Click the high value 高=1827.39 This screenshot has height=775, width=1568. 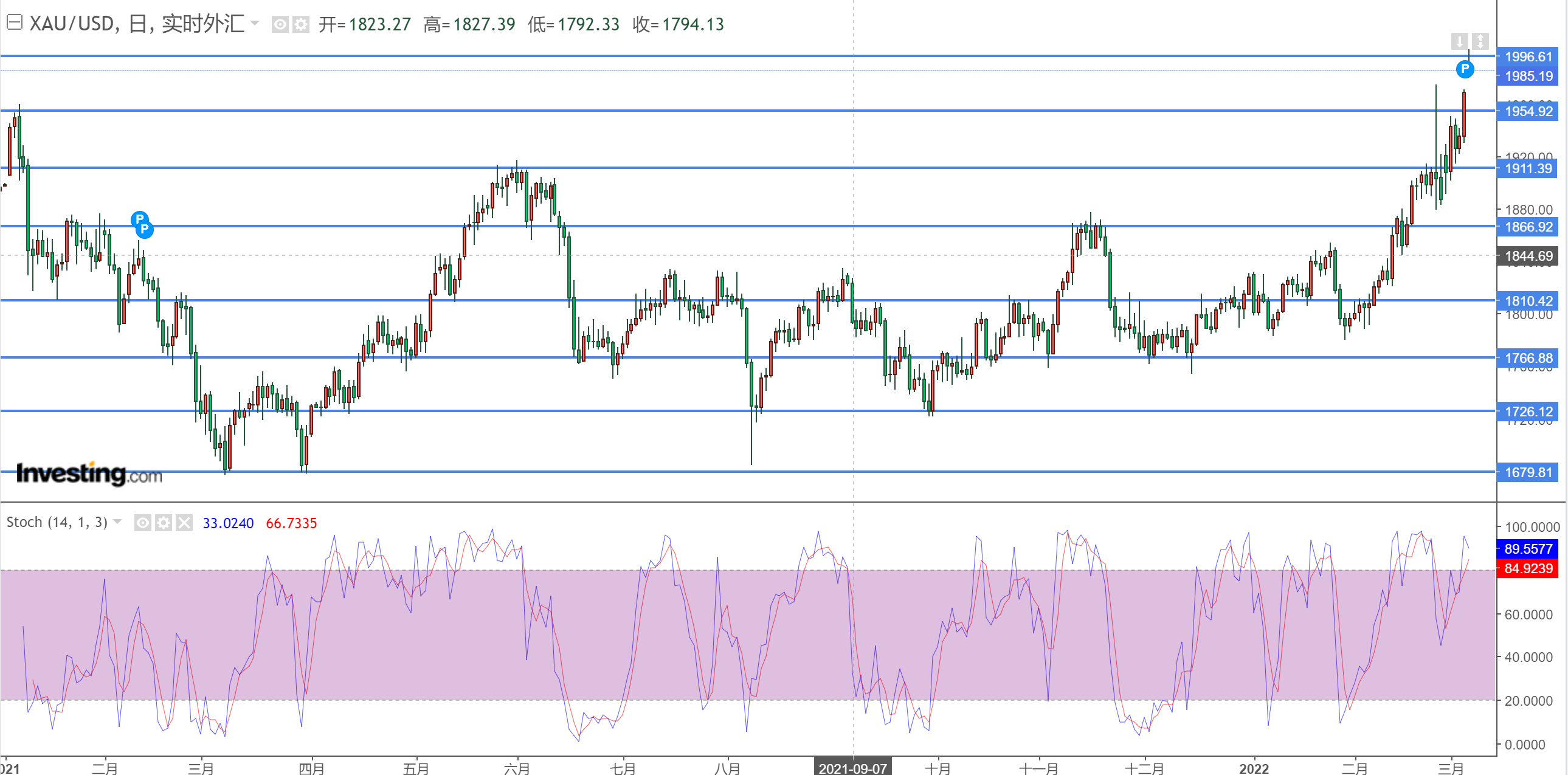point(469,24)
